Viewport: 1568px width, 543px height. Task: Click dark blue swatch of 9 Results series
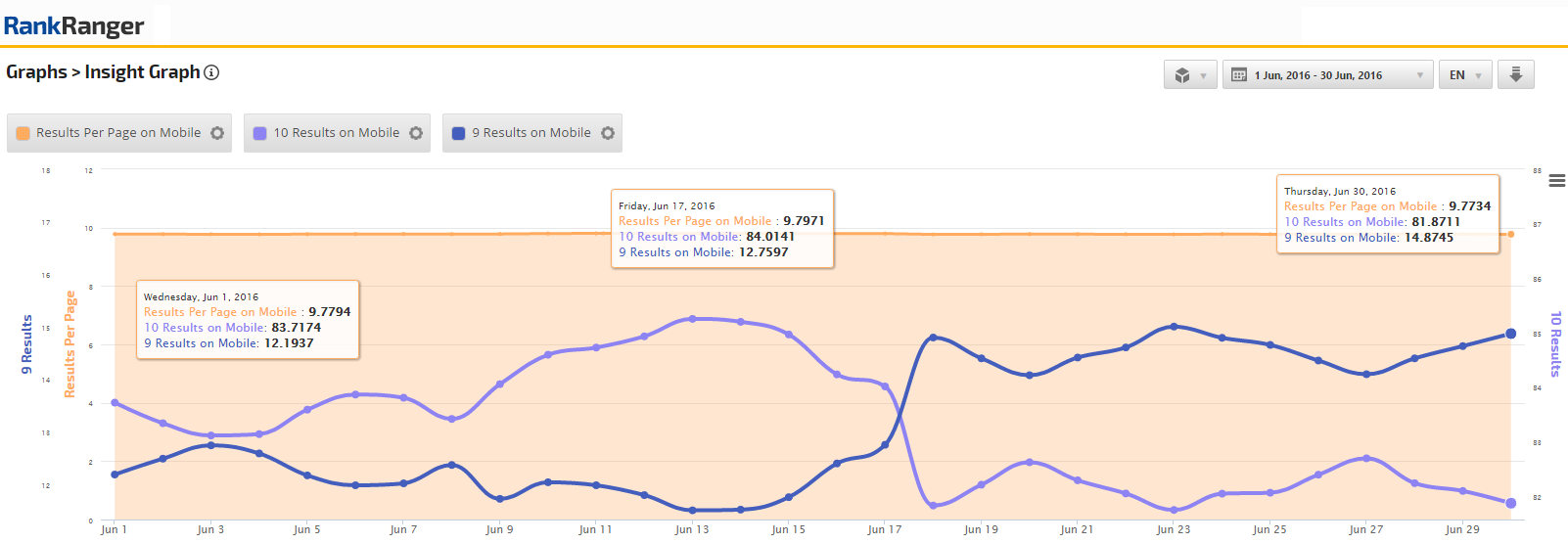(459, 133)
